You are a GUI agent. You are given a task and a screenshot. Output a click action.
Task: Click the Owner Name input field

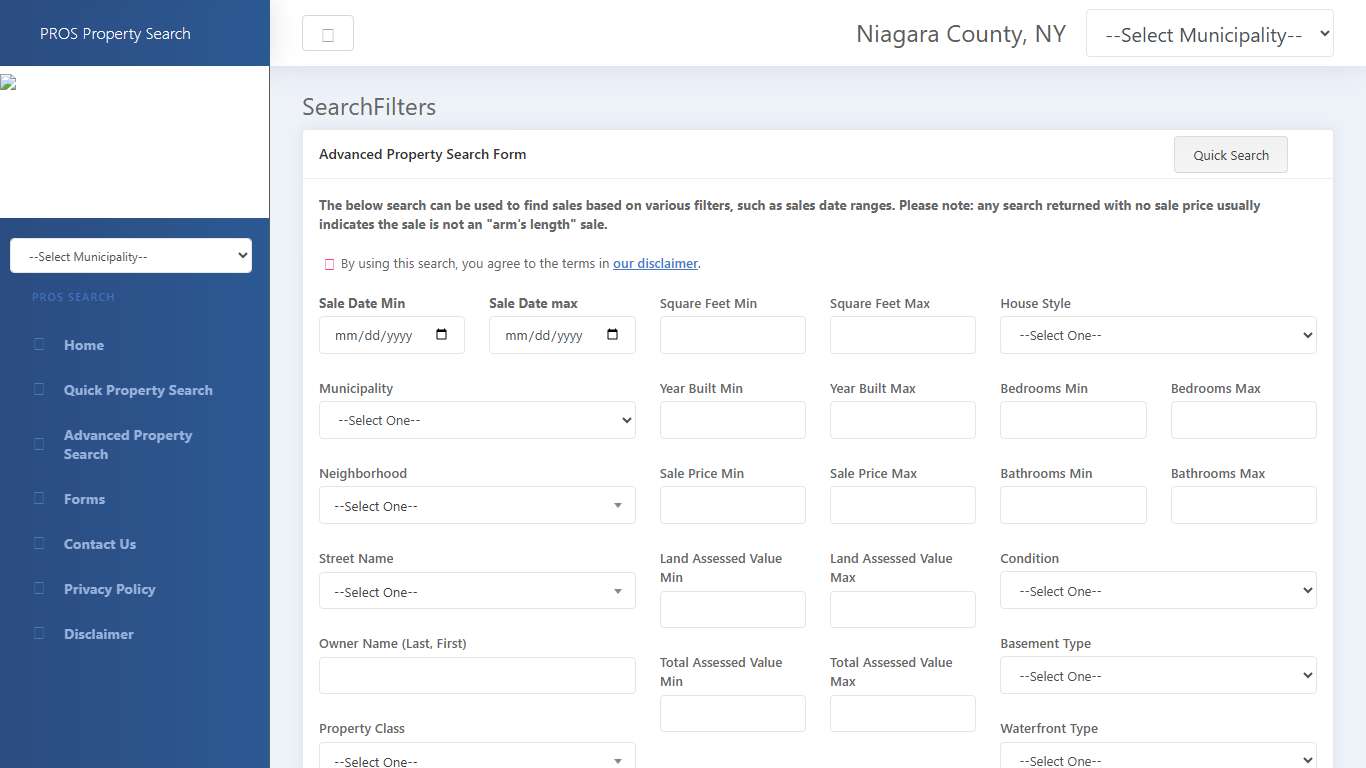[x=476, y=675]
